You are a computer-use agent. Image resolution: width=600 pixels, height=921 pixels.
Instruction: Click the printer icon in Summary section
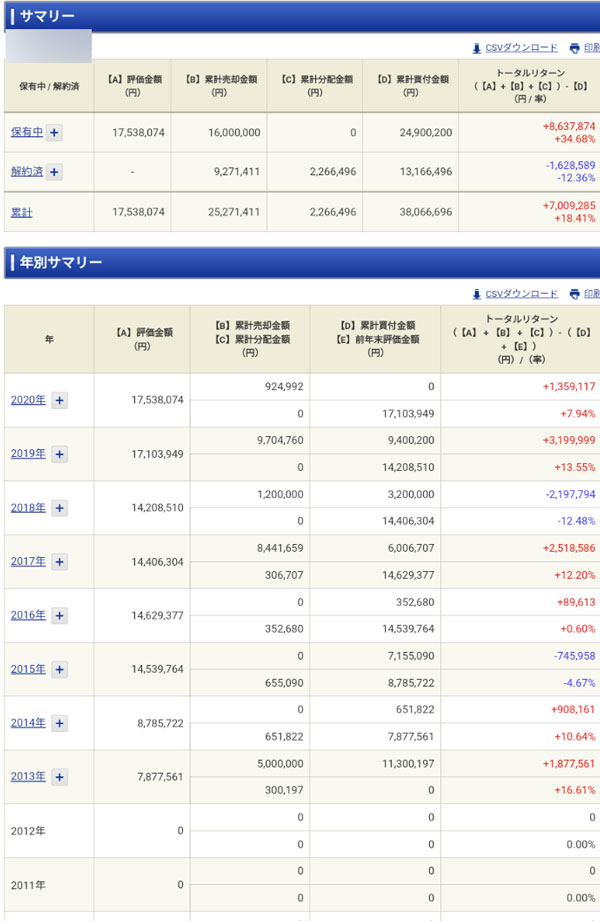point(574,48)
